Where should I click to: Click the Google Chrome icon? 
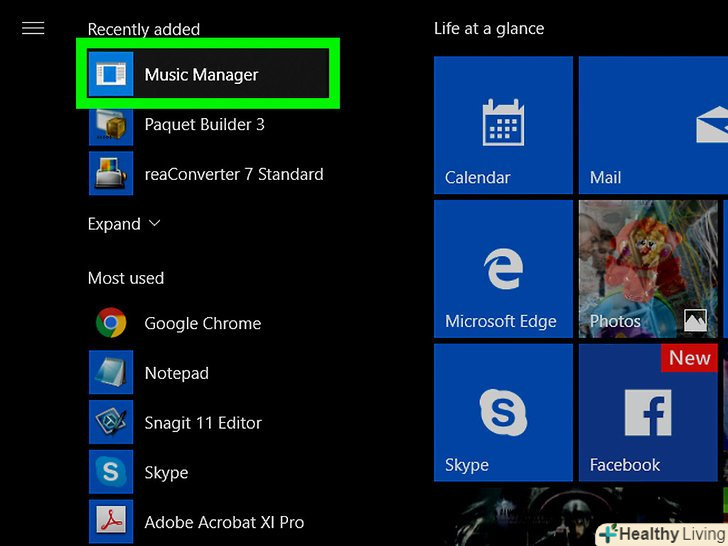click(111, 322)
